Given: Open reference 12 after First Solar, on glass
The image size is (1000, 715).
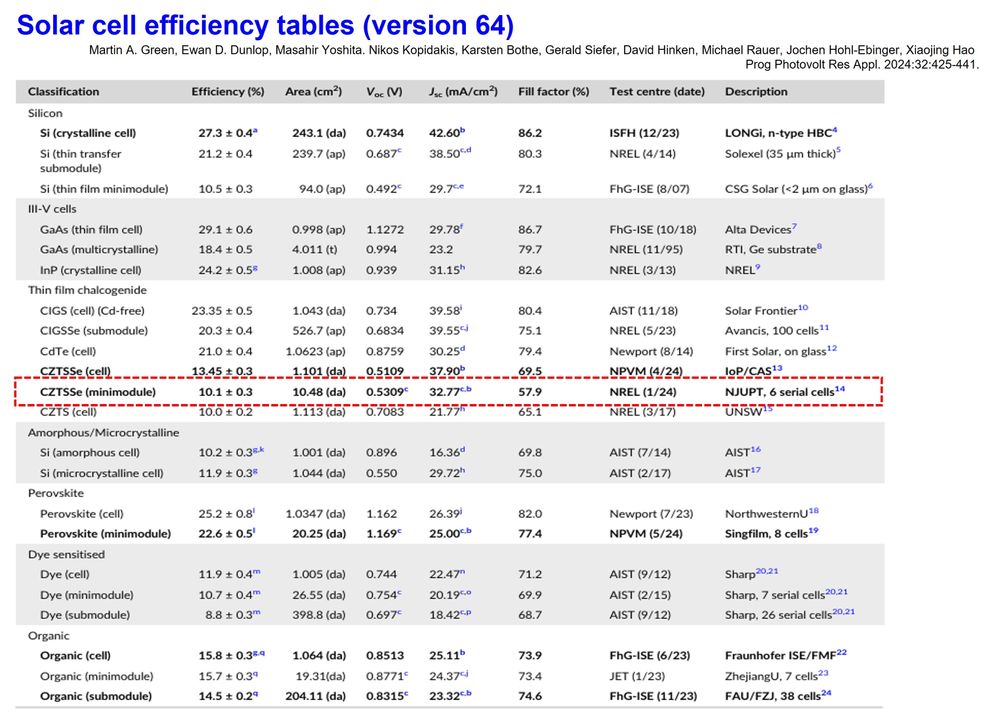Looking at the screenshot, I should coord(832,348).
